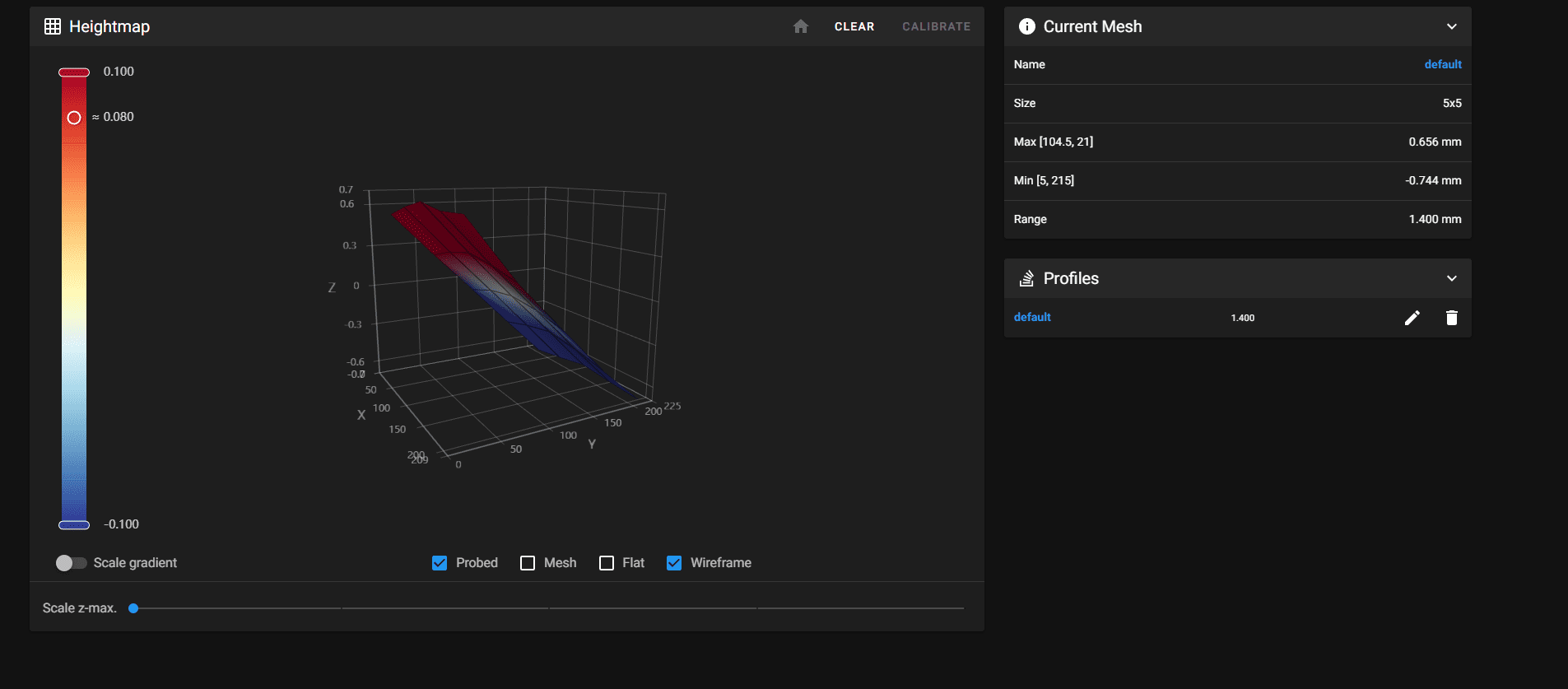Image resolution: width=1568 pixels, height=689 pixels.
Task: Click the CALIBRATE button
Action: 936,26
